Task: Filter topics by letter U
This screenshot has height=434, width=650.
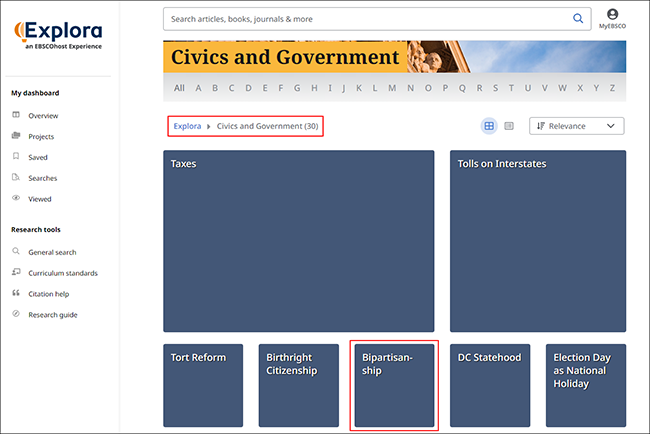Action: [528, 88]
